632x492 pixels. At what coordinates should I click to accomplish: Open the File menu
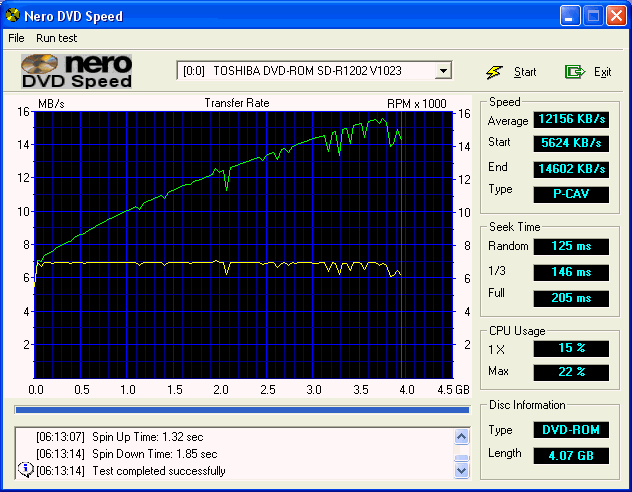pos(17,38)
